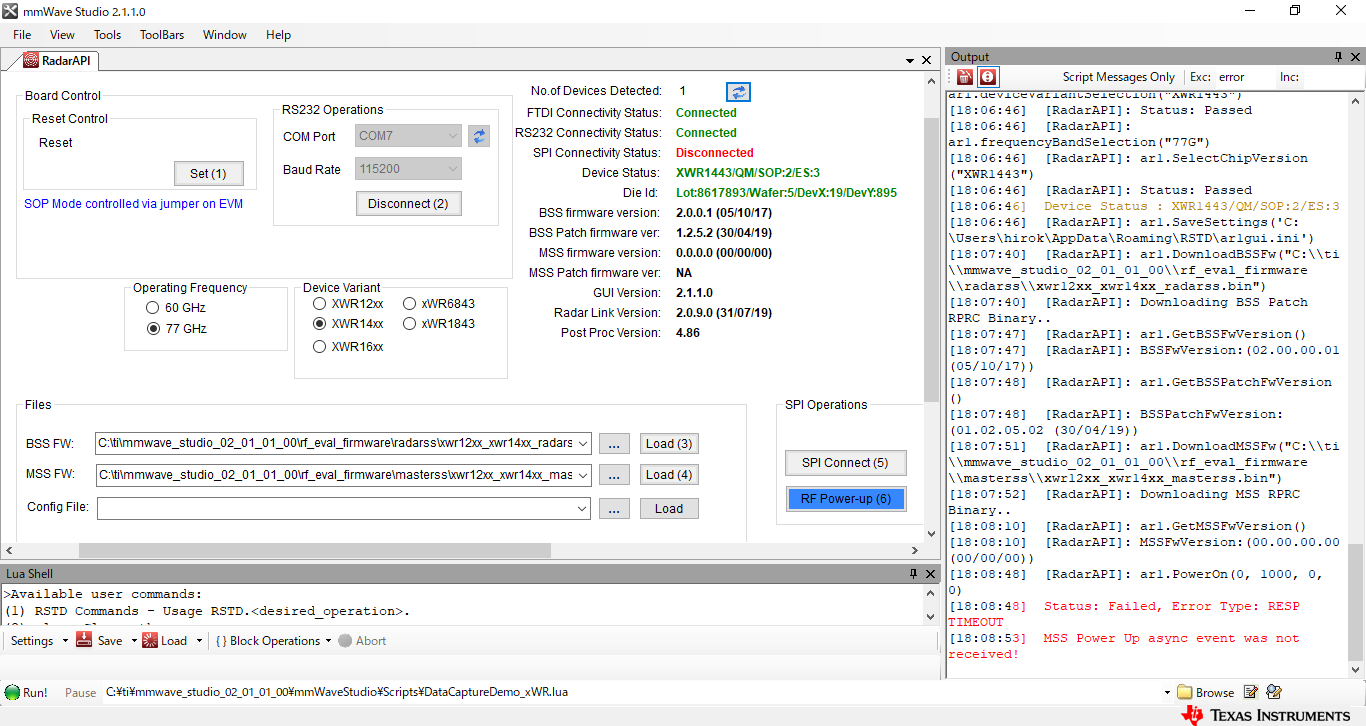
Task: Refresh the COM port list
Action: (x=479, y=136)
